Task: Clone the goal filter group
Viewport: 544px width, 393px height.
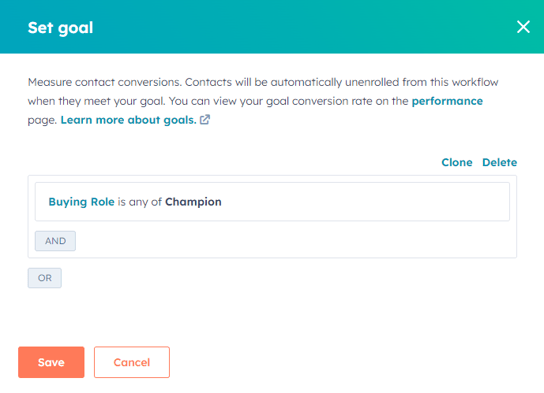Action: (x=457, y=162)
